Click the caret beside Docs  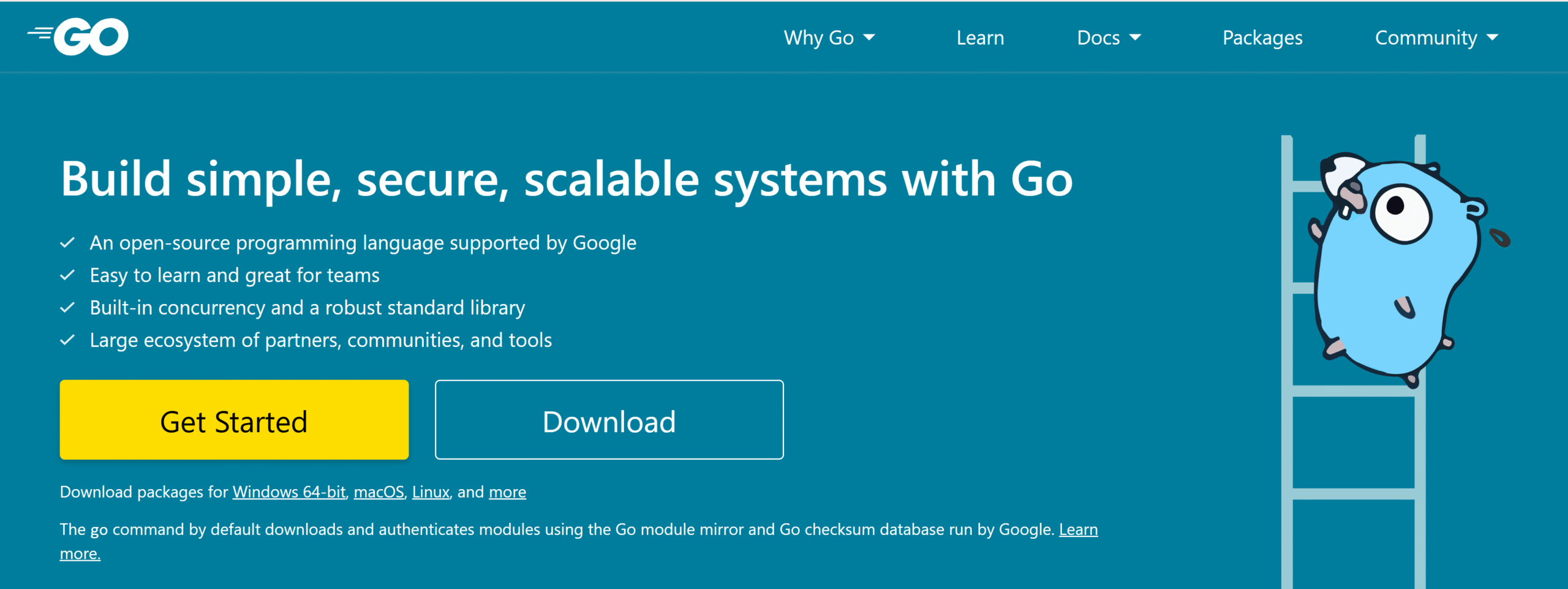1135,37
